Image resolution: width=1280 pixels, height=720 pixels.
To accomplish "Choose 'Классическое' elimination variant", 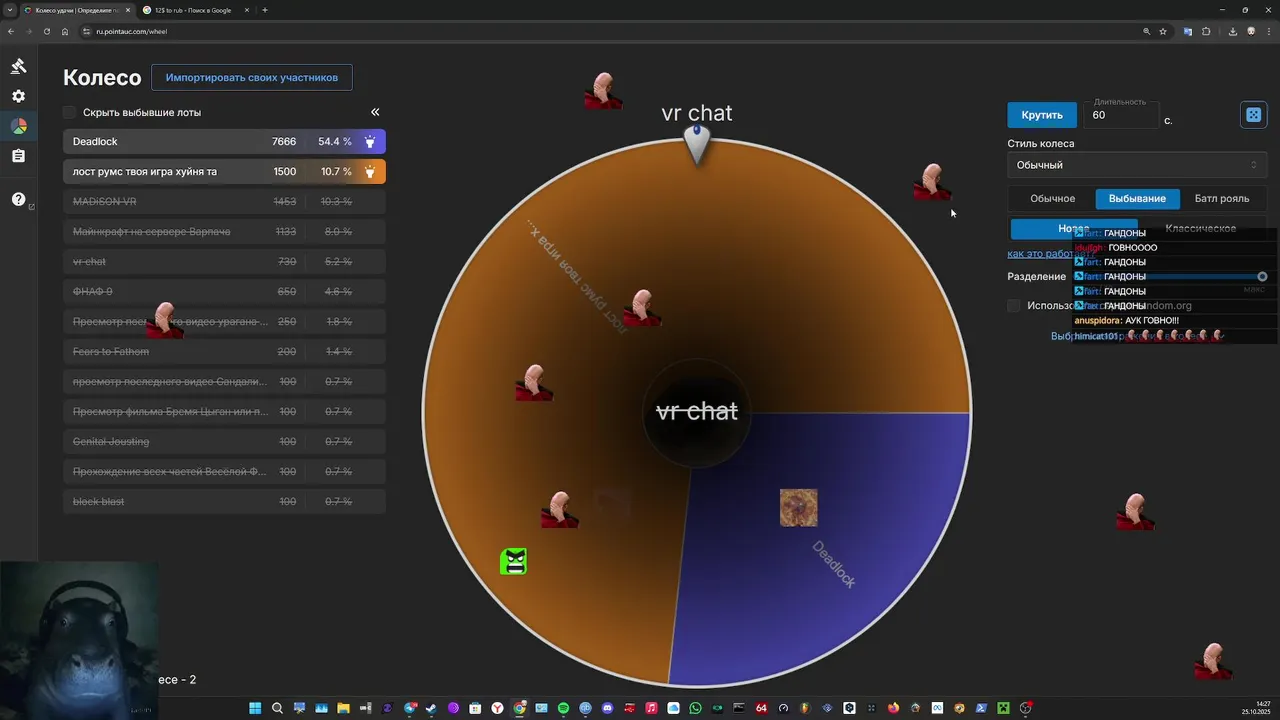I will [x=1200, y=228].
